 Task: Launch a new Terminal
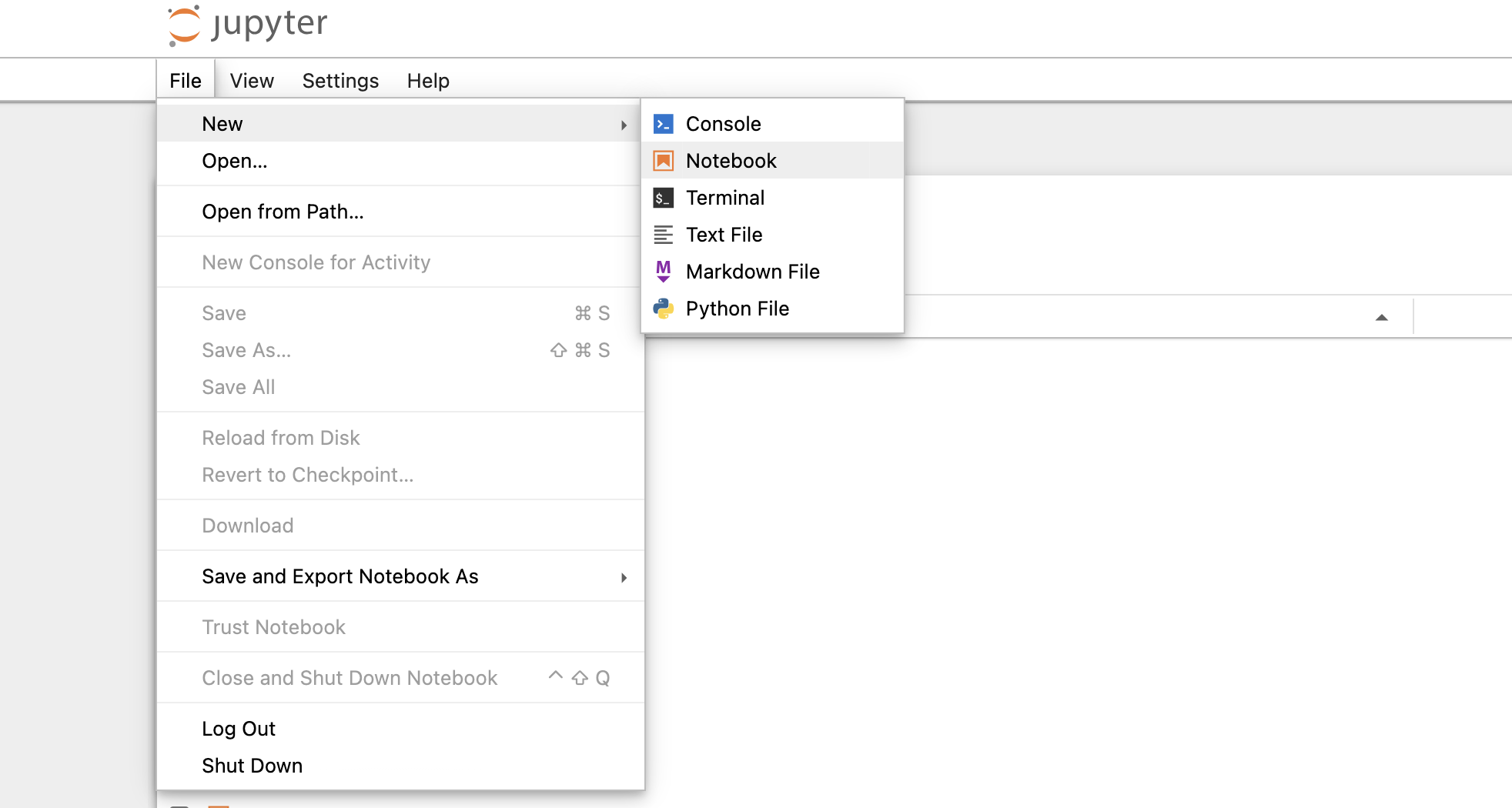772,198
